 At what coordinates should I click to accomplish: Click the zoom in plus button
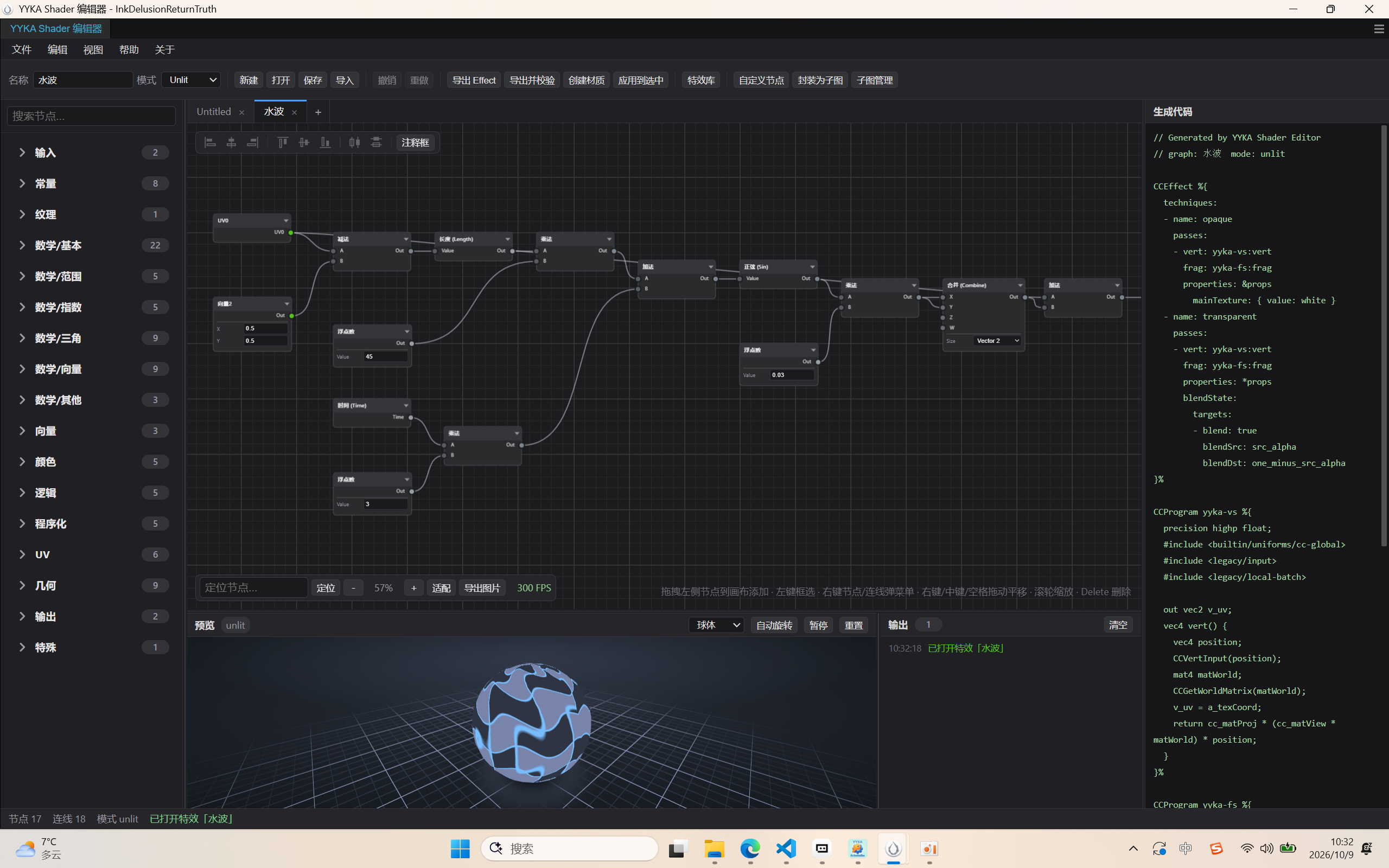click(x=414, y=588)
